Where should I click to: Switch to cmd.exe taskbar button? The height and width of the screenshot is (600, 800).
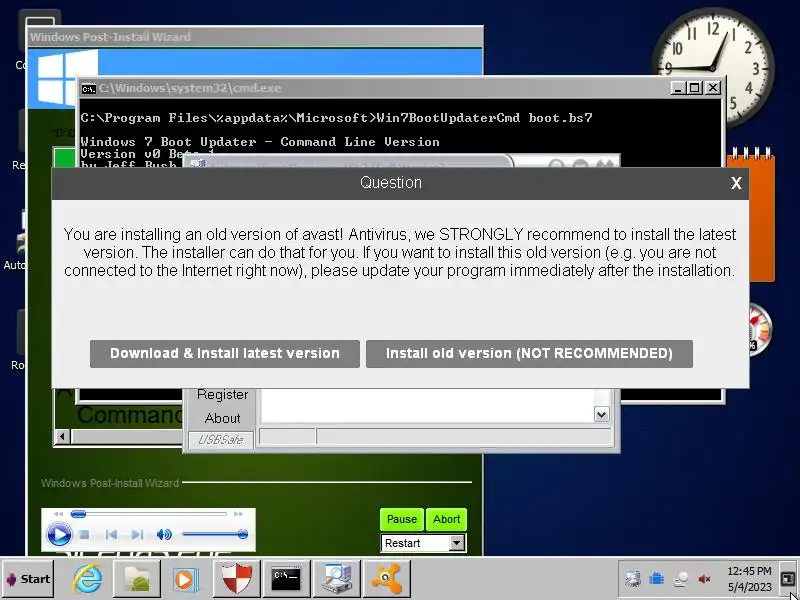click(x=286, y=579)
